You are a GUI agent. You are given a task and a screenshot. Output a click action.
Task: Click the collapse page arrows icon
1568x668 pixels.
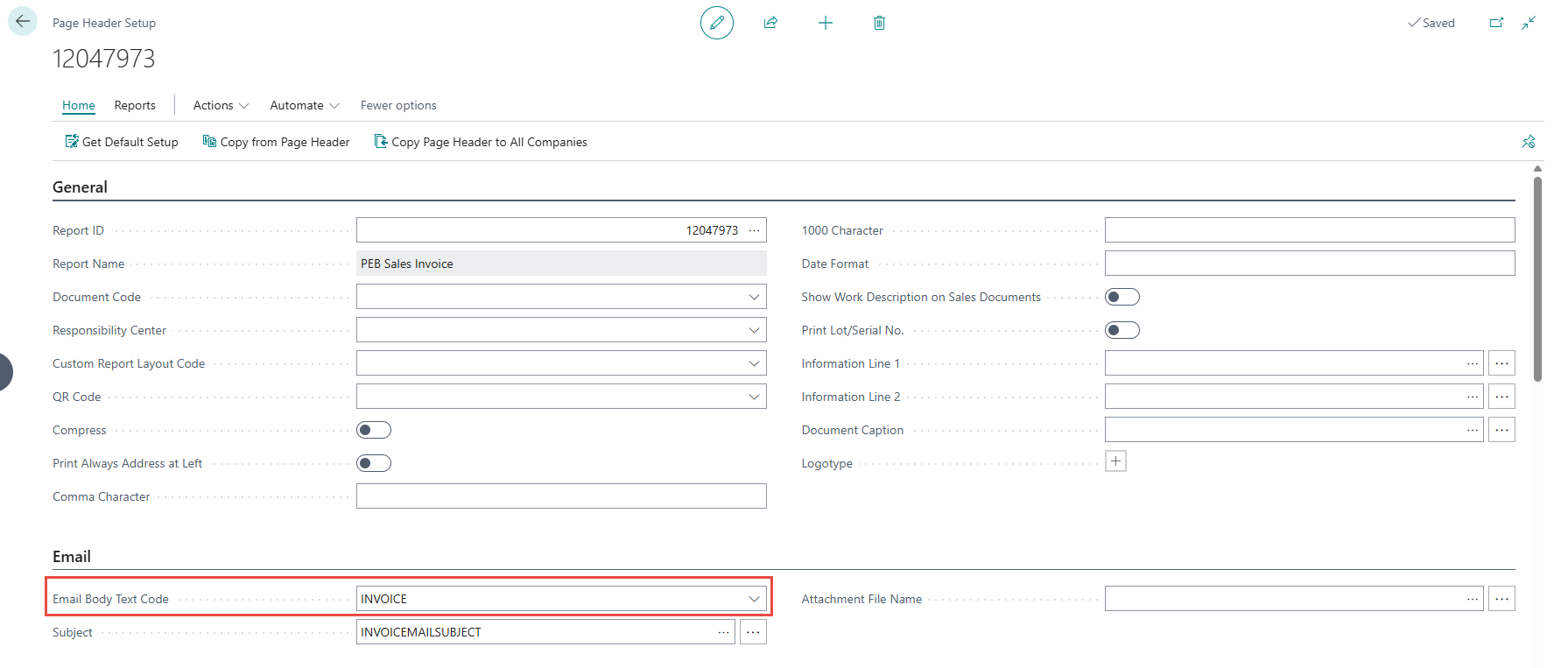[1529, 23]
